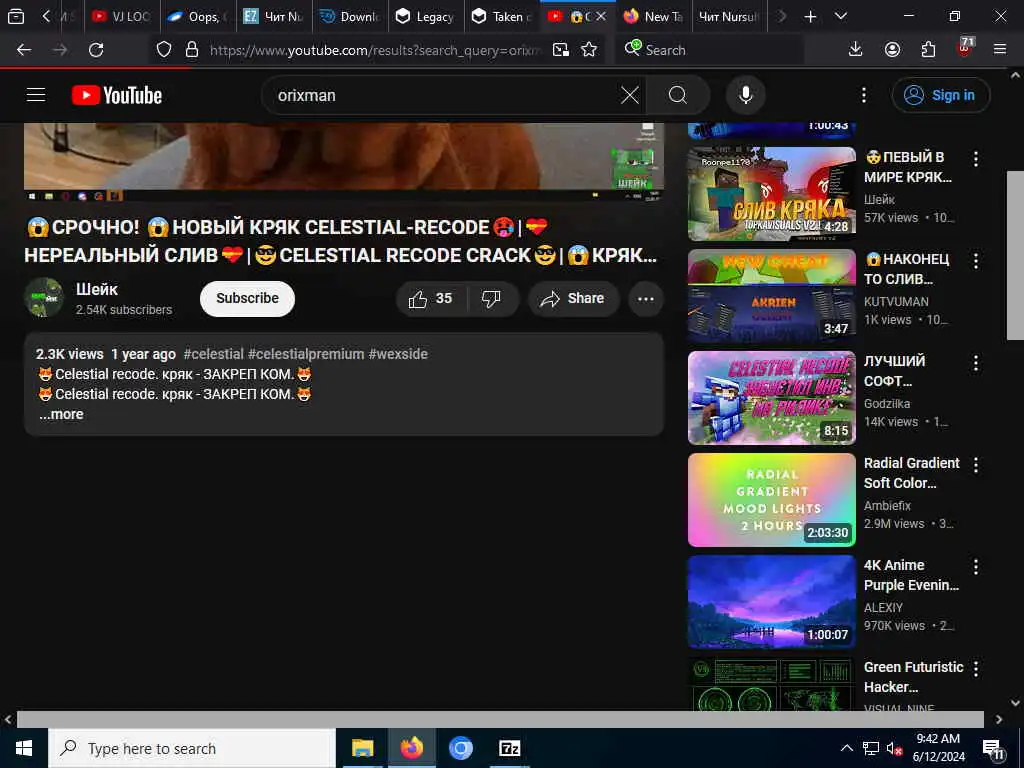The height and width of the screenshot is (768, 1024).
Task: Switch to the VJ LOO tab
Action: point(121,17)
